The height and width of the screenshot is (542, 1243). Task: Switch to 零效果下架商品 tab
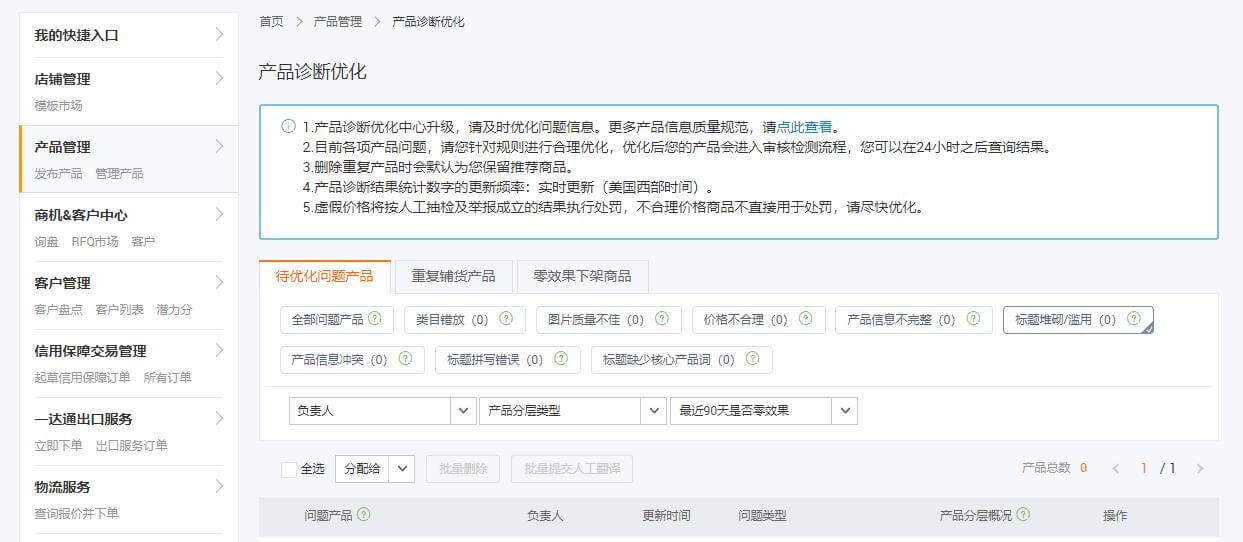coord(582,276)
